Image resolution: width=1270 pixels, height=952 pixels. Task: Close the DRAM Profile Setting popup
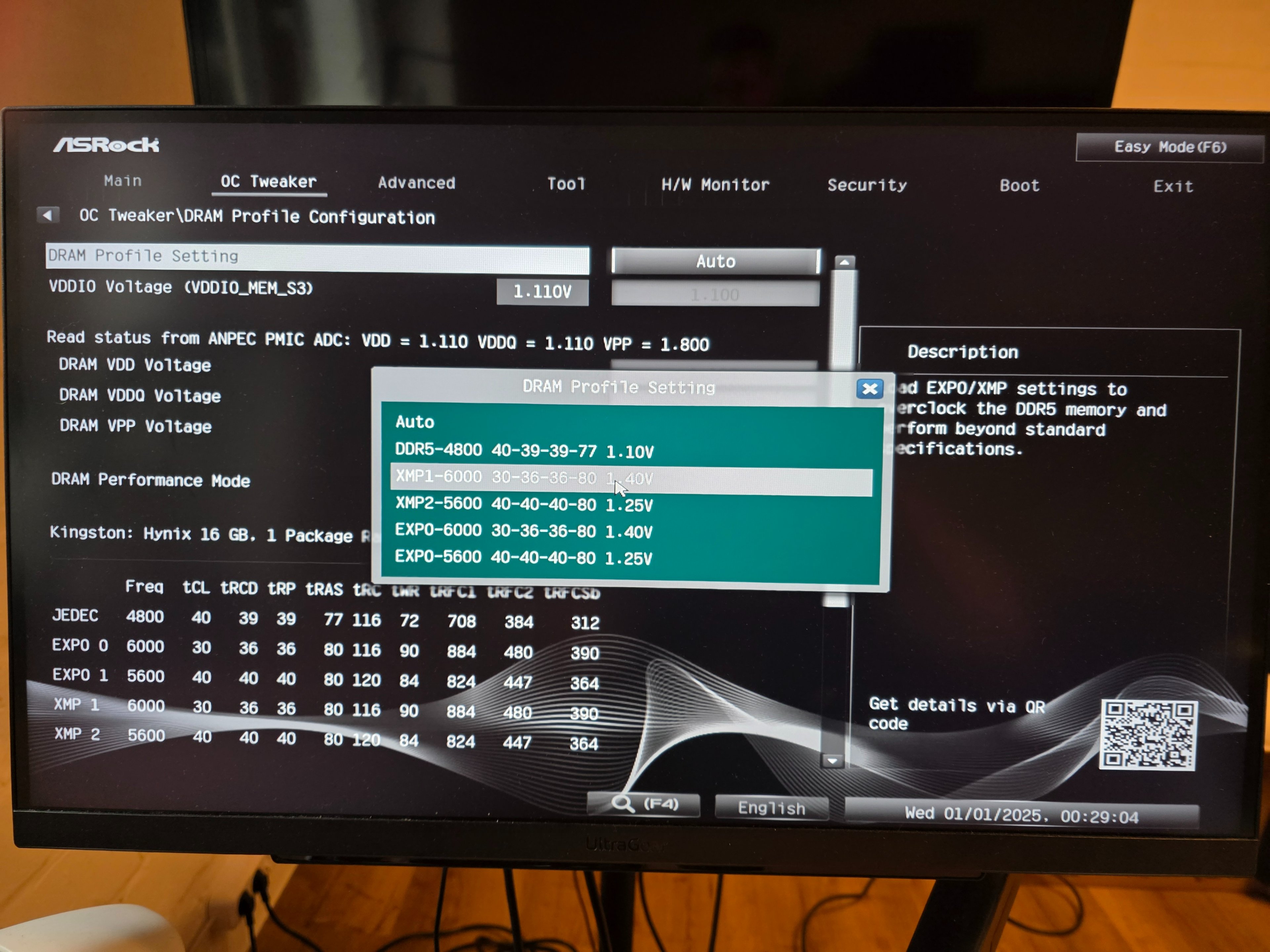coord(869,389)
